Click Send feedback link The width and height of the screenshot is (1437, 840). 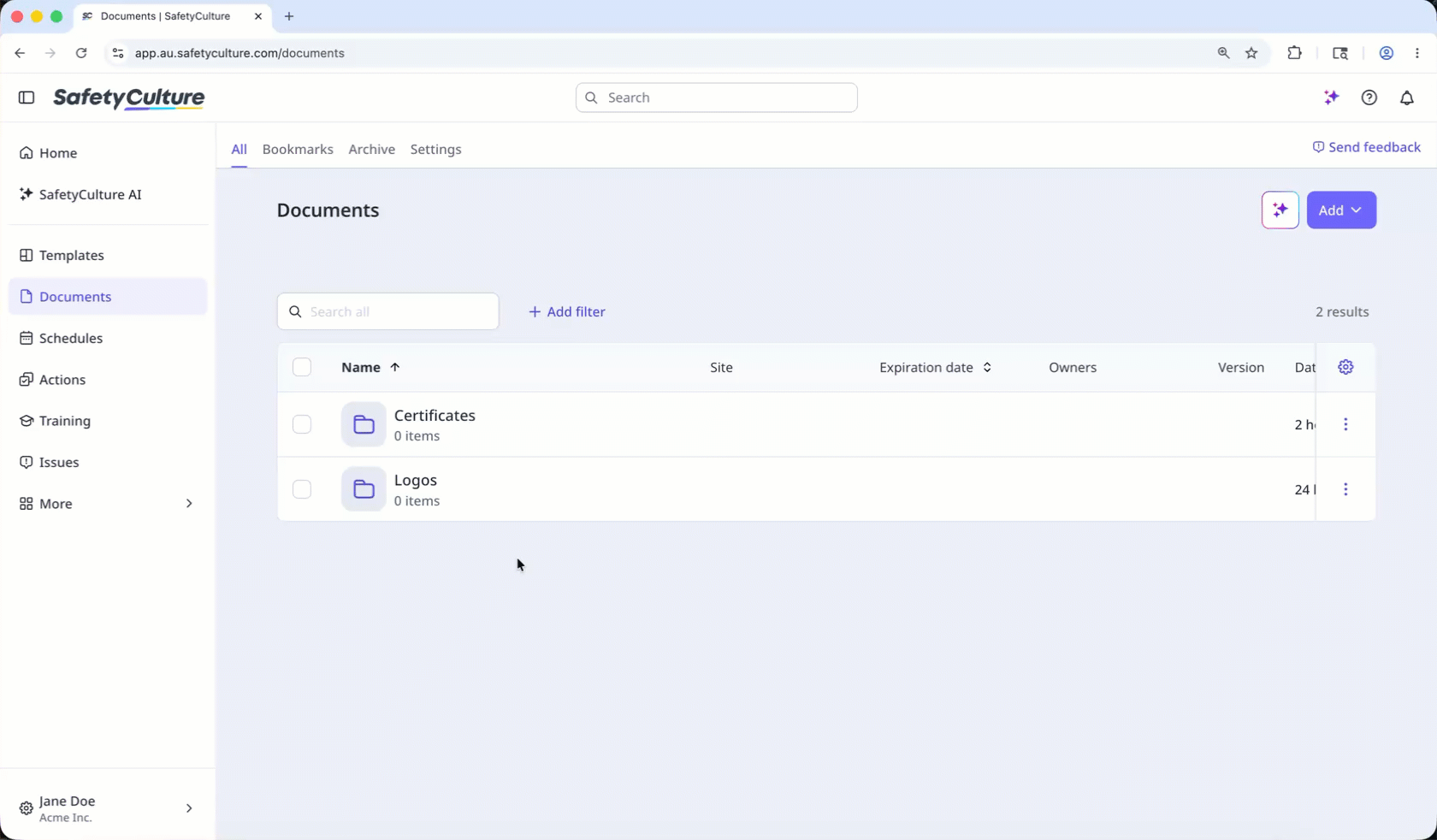click(1366, 147)
